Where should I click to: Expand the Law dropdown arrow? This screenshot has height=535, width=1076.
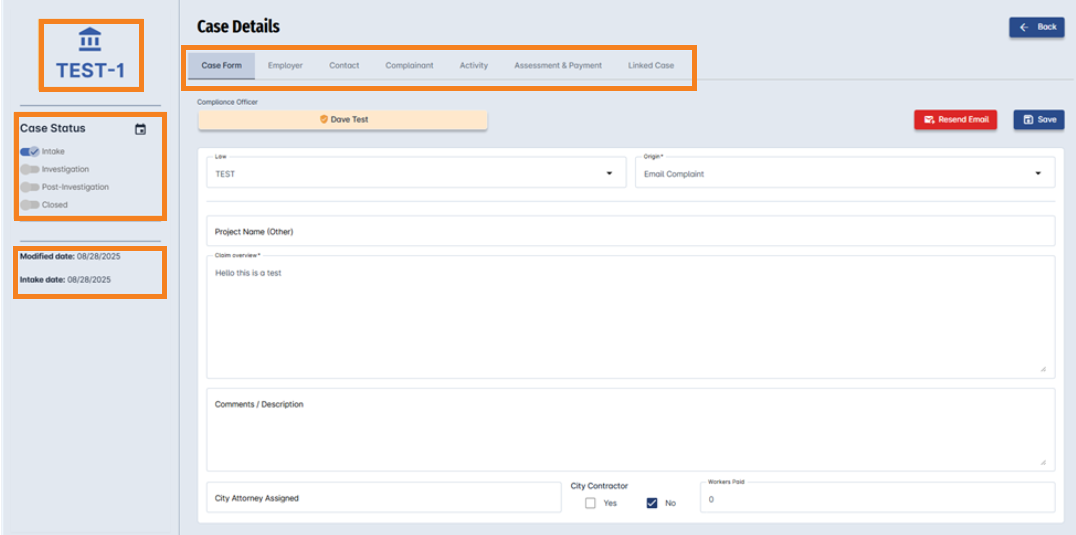(x=609, y=174)
